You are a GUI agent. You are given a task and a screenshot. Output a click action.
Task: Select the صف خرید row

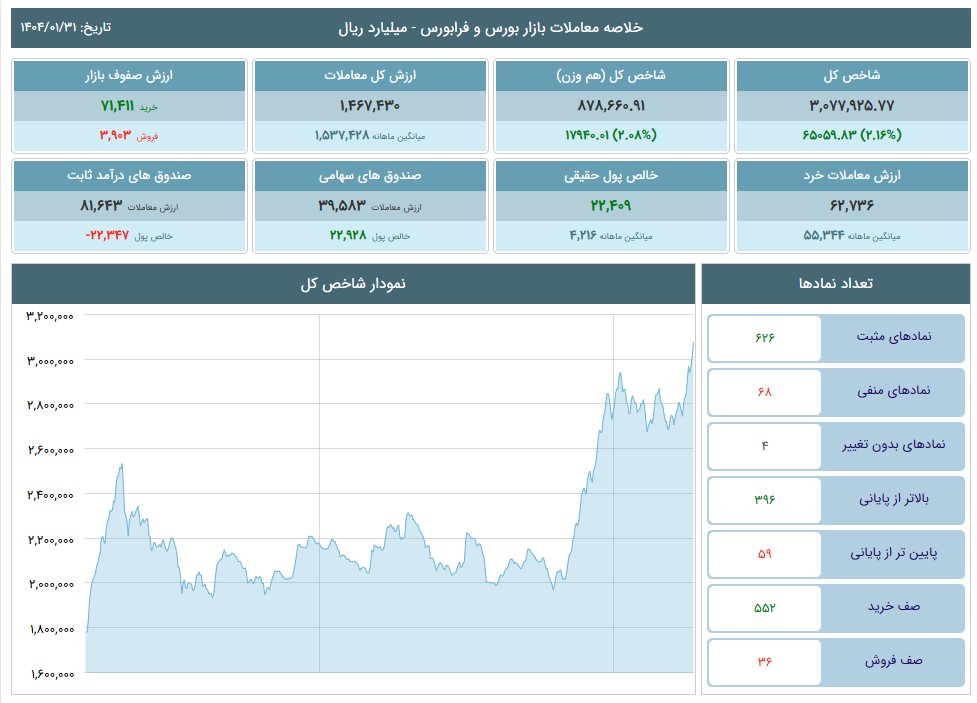pos(835,608)
